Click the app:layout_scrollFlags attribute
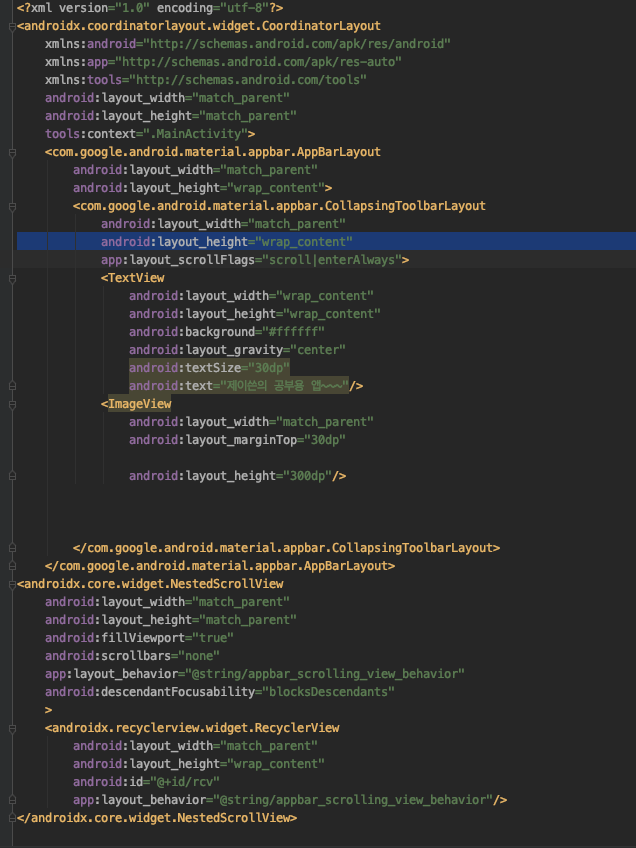Screen dimensions: 636x848 click(x=255, y=260)
